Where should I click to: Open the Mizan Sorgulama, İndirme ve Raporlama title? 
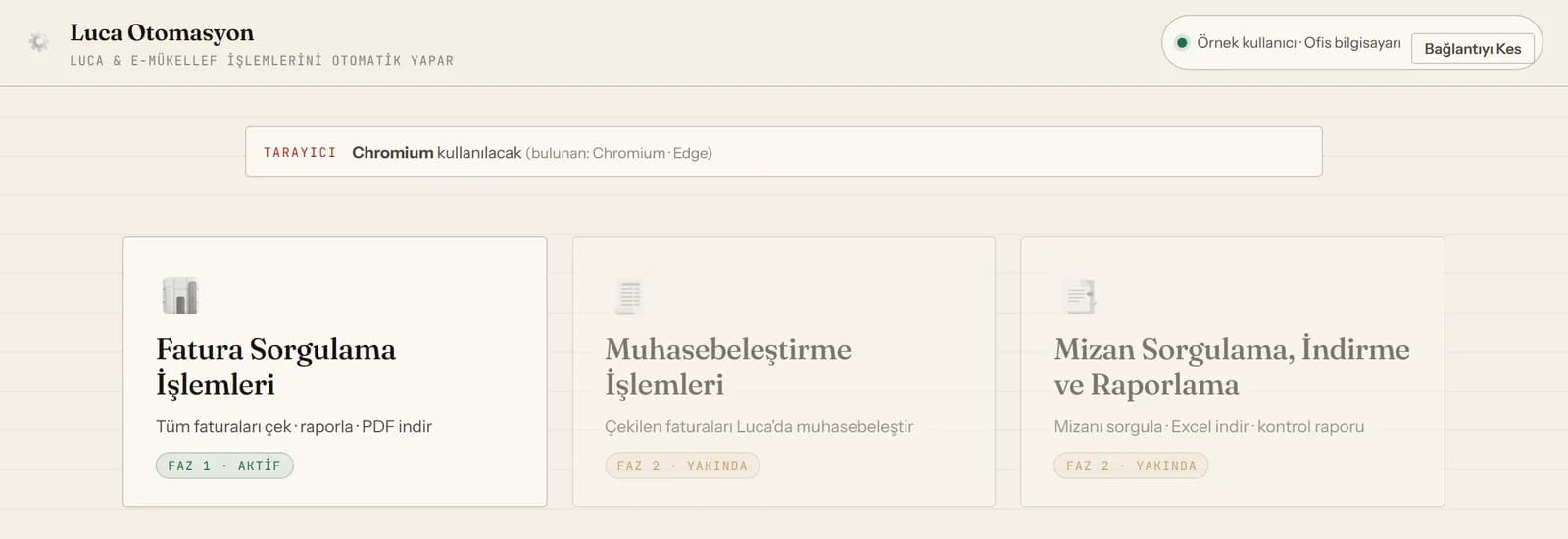click(1232, 367)
